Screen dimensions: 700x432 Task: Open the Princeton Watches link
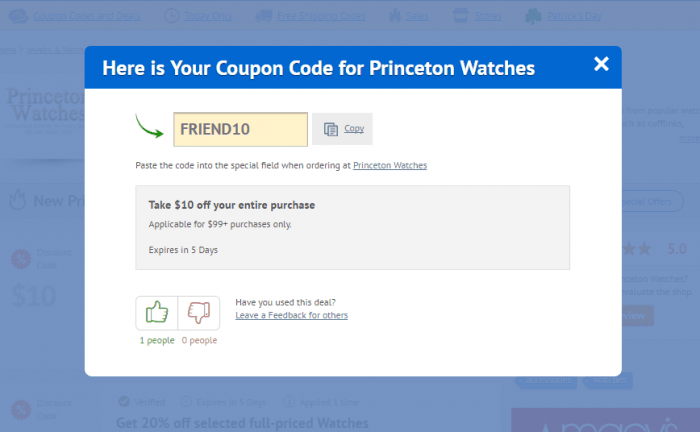click(x=390, y=166)
